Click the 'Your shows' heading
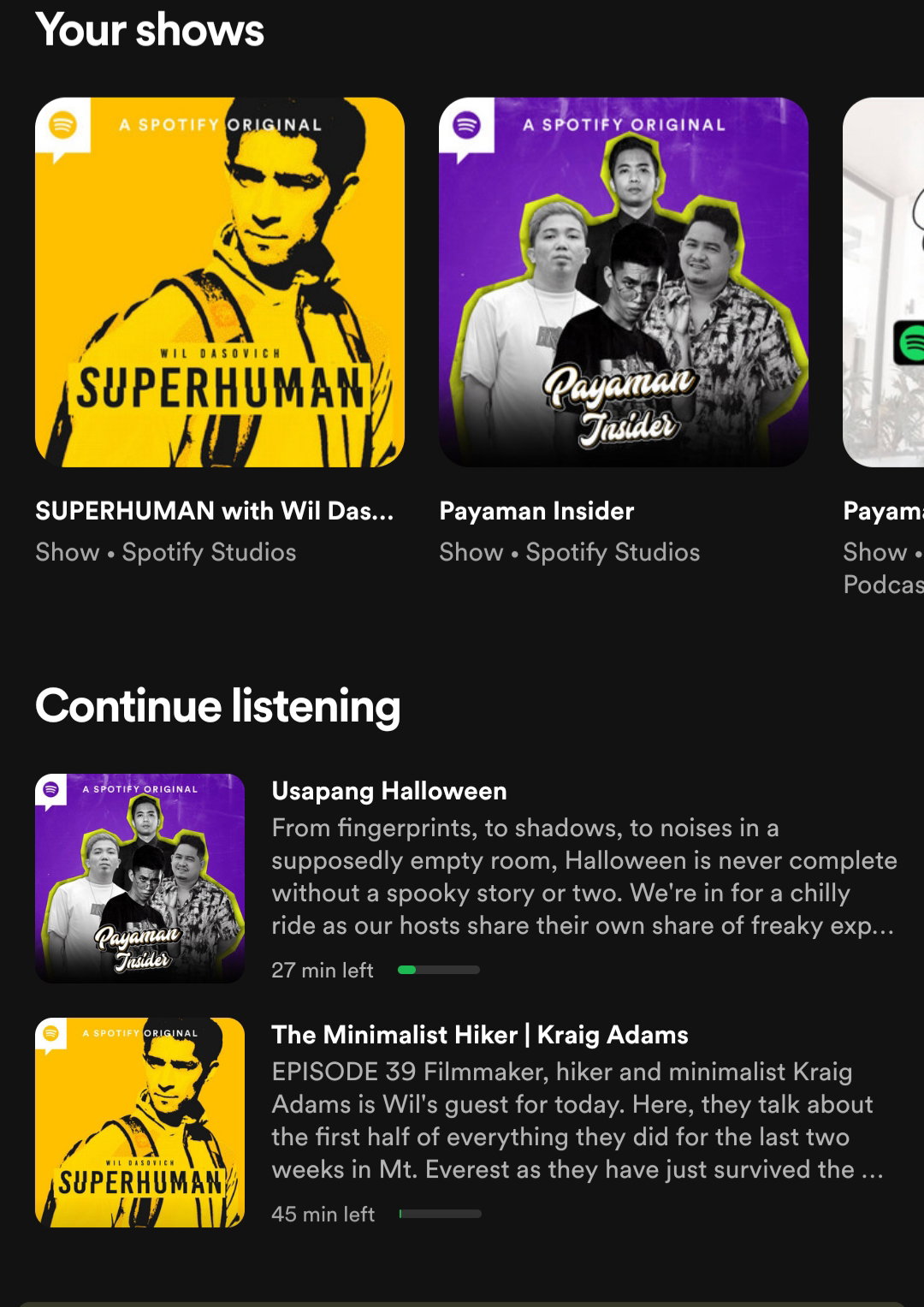Screen dimensions: 924x1307 150,30
